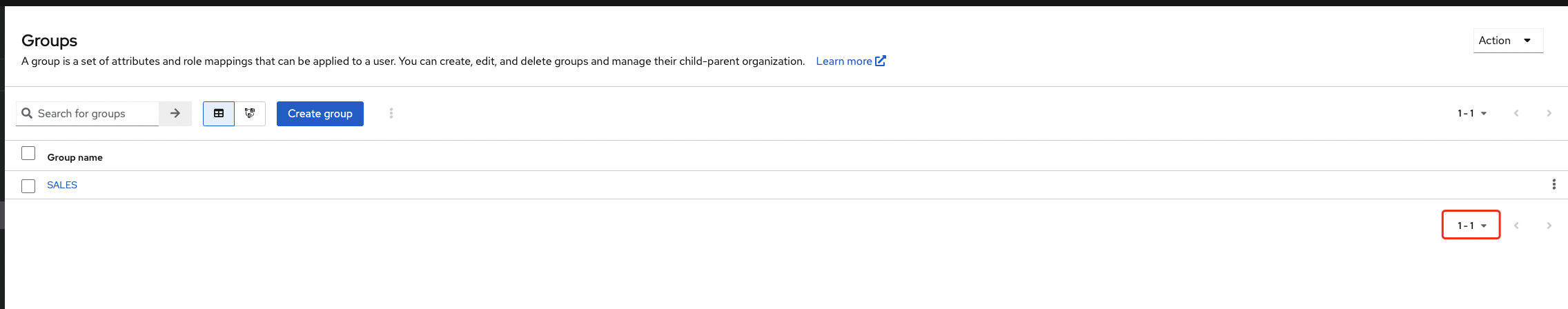Click the Create group button

click(x=320, y=113)
